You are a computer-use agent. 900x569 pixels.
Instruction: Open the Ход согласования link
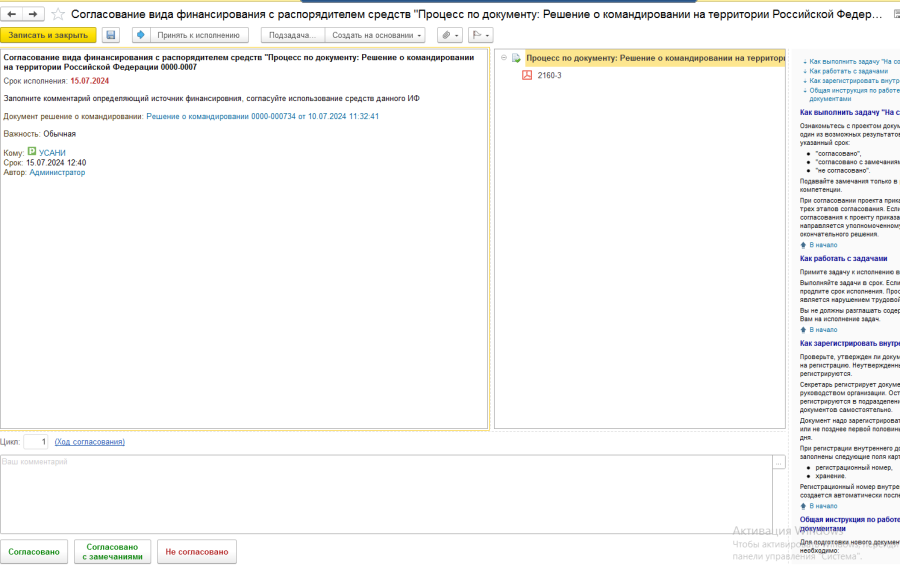90,441
